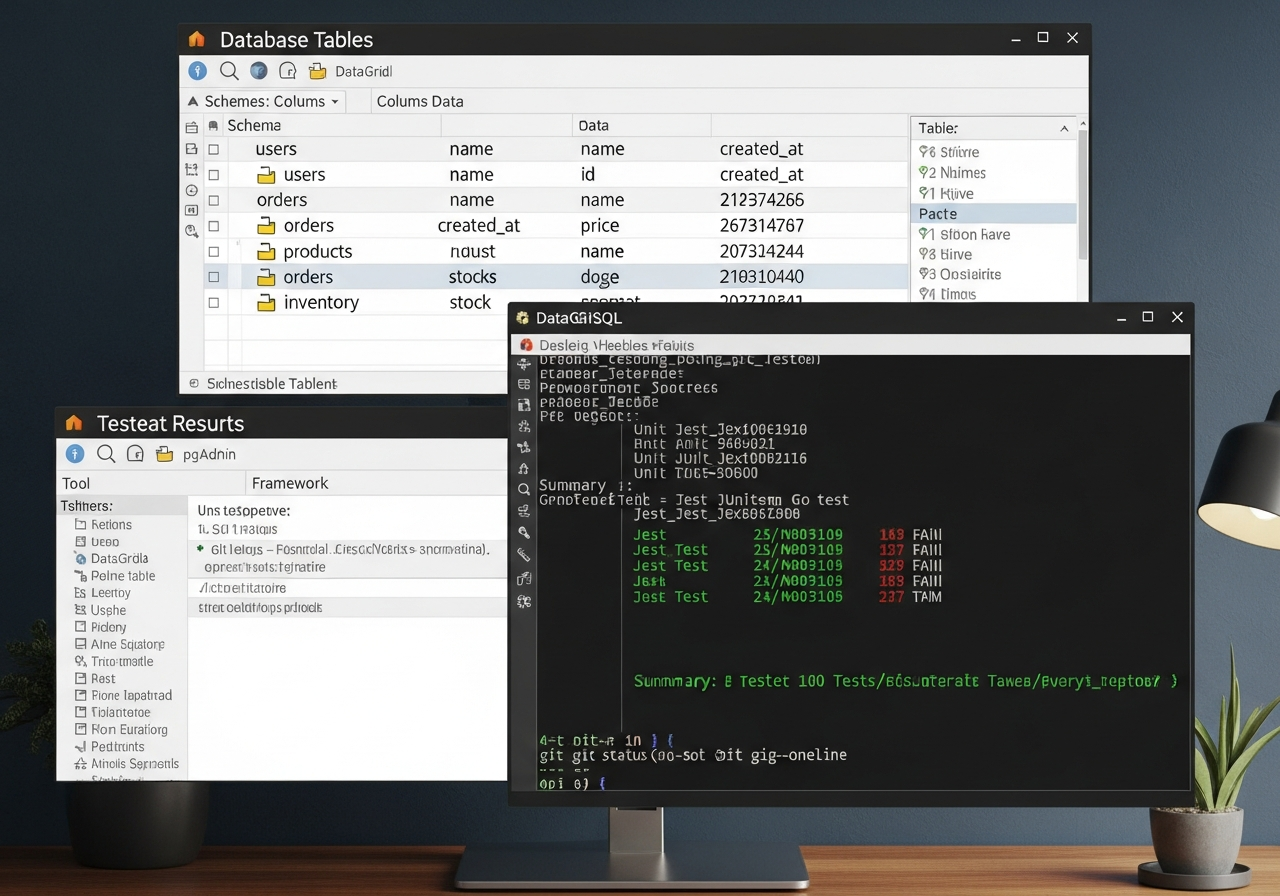Click the ndust cell in products row

(x=473, y=251)
